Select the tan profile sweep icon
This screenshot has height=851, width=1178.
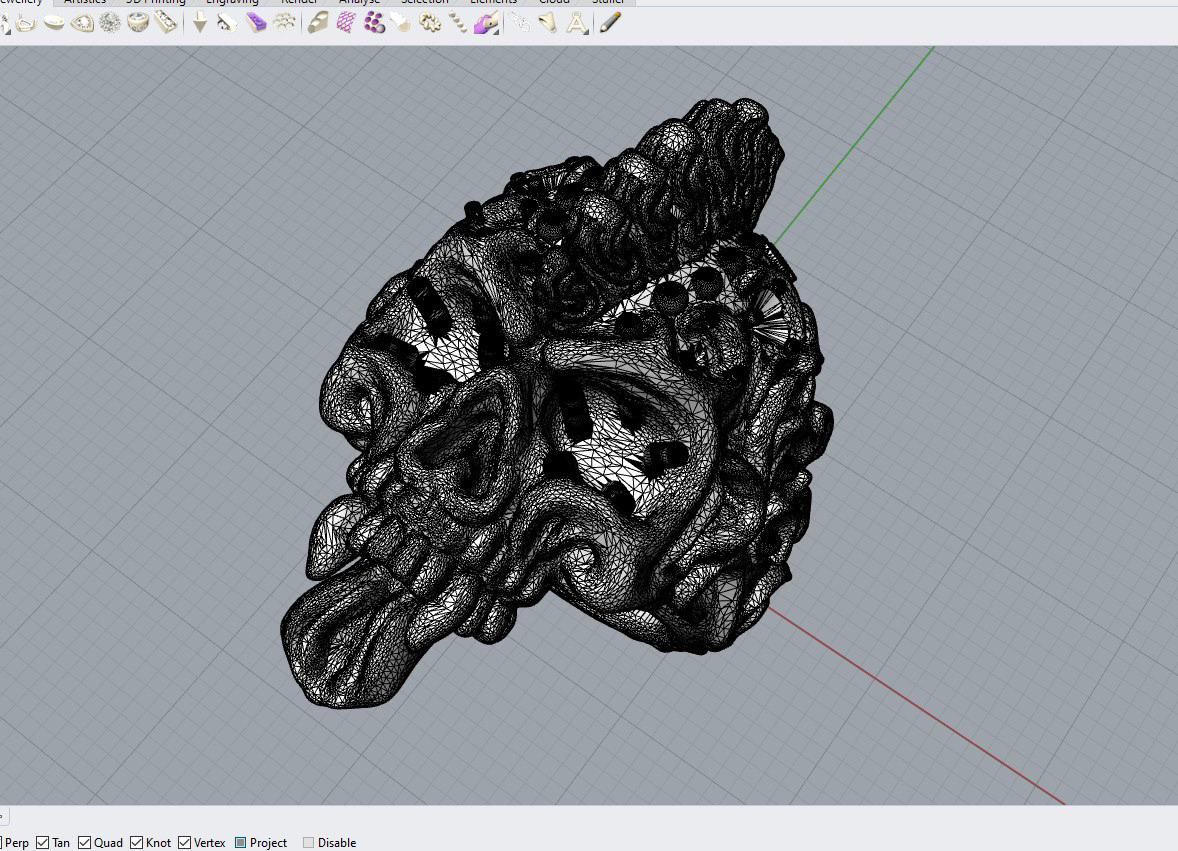pyautogui.click(x=318, y=23)
